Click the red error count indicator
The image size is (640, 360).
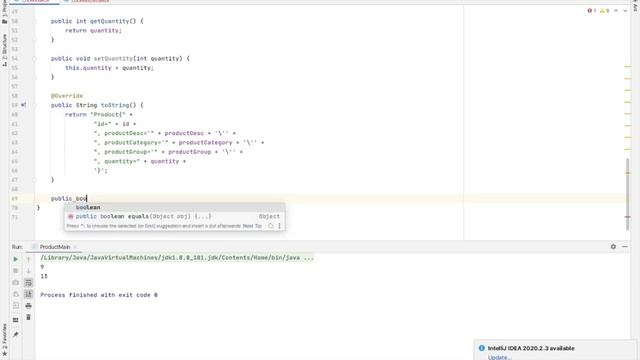click(x=592, y=11)
